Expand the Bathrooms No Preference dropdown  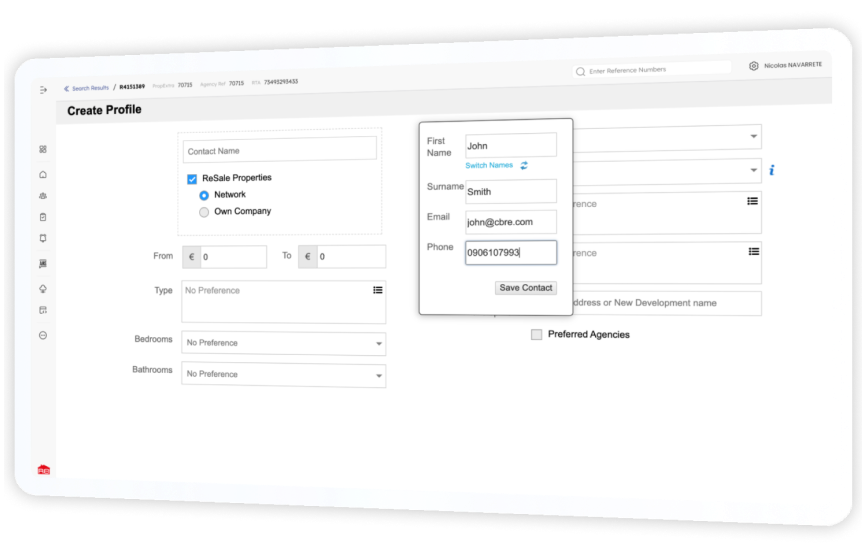tap(283, 375)
